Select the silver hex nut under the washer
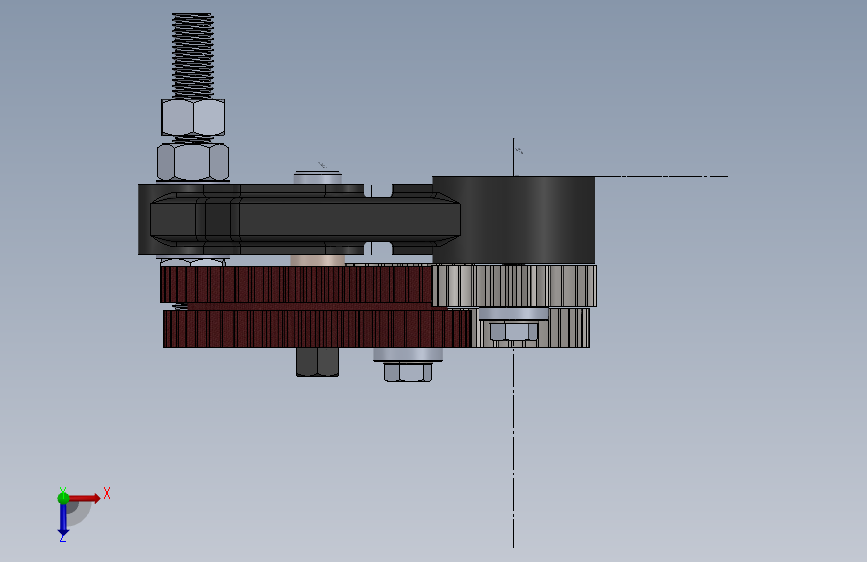The height and width of the screenshot is (562, 867). pyautogui.click(x=408, y=372)
